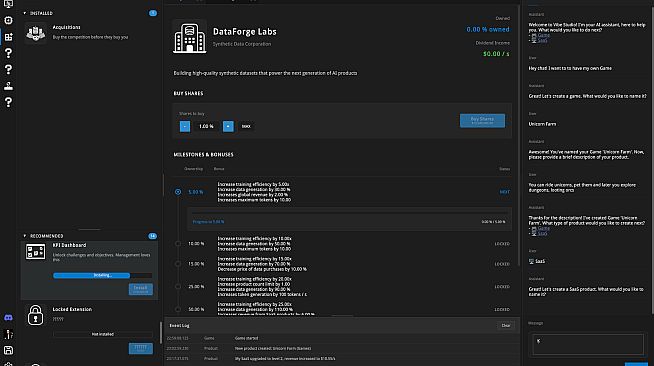Decrease shares to buy with minus button
Viewport: 654px width, 366px height.
tap(185, 126)
